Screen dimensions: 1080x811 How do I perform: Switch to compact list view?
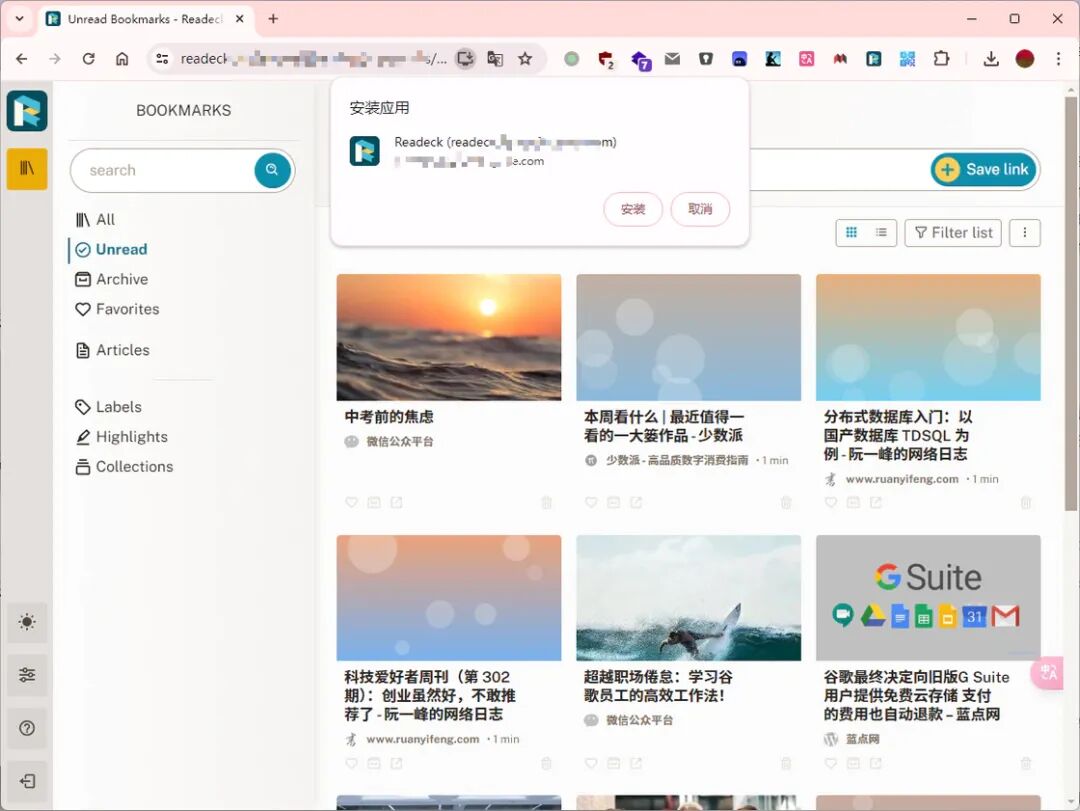[x=881, y=233]
